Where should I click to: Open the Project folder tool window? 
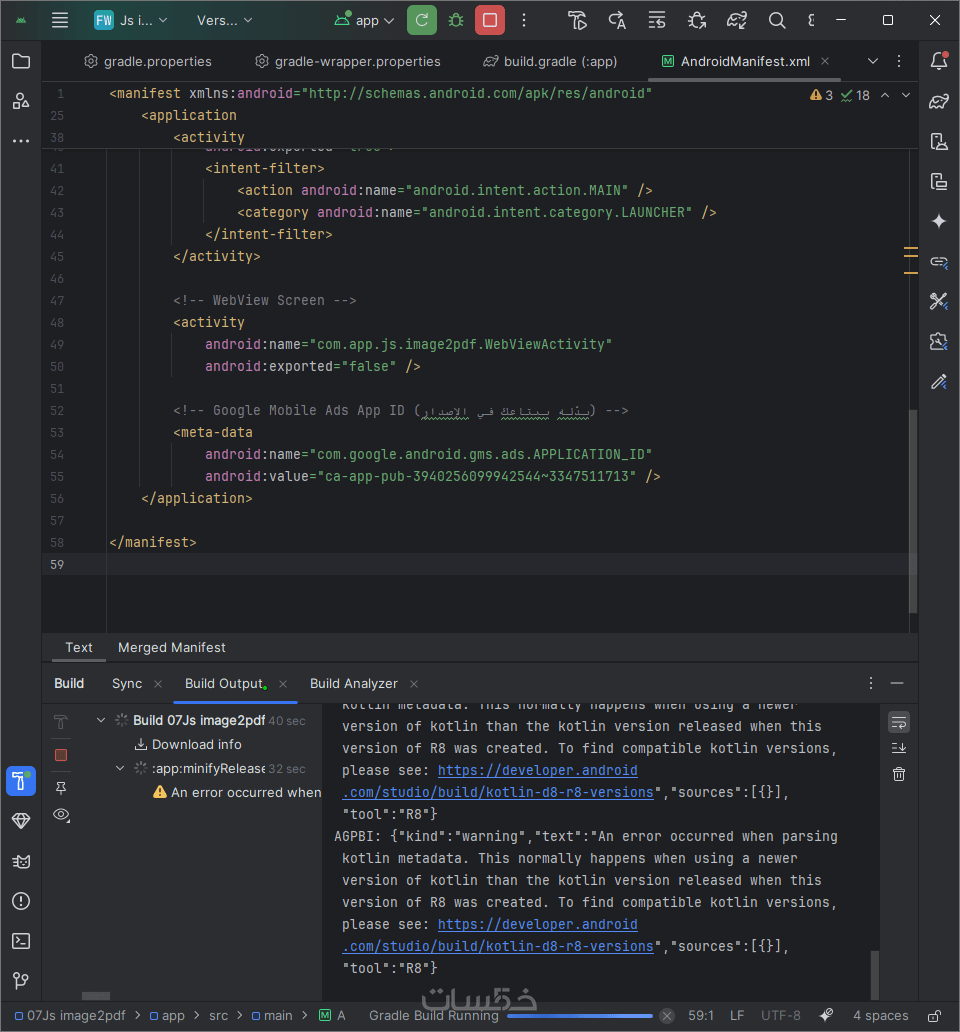(x=20, y=62)
